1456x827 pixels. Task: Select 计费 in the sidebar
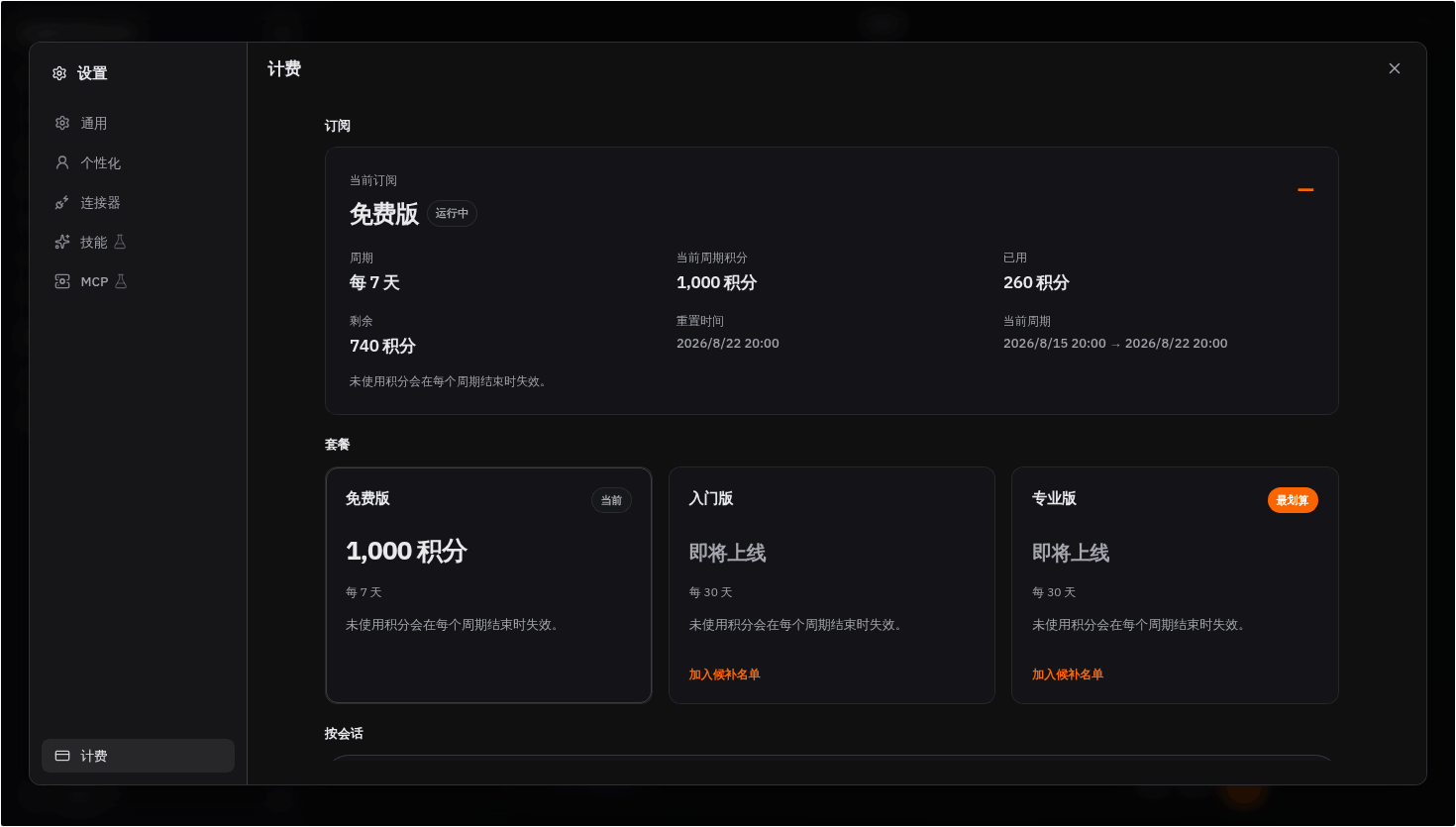pyautogui.click(x=138, y=756)
